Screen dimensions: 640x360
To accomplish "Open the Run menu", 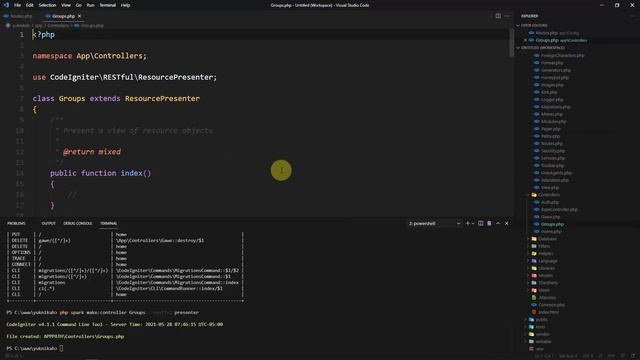I will 90,5.
